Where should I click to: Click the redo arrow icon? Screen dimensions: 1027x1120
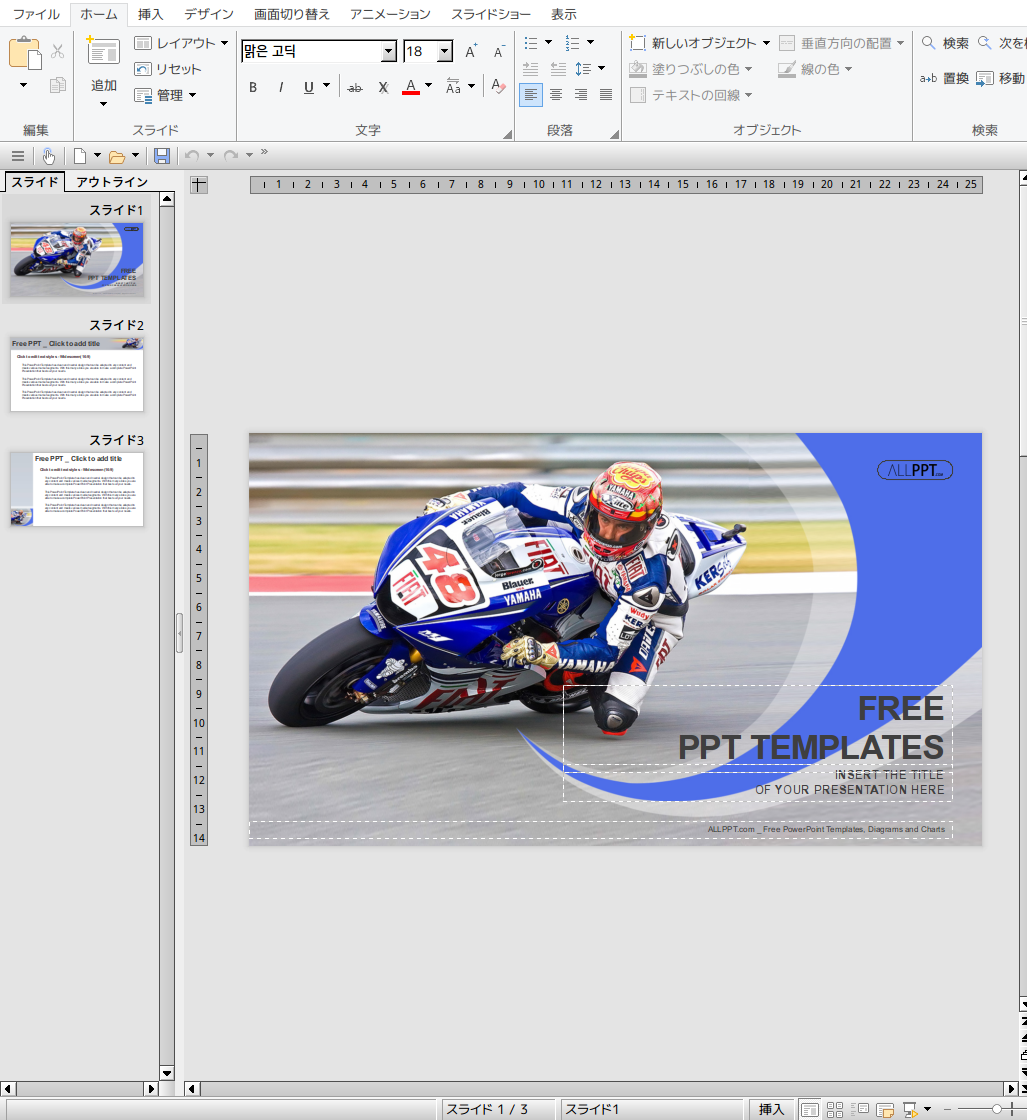click(231, 156)
